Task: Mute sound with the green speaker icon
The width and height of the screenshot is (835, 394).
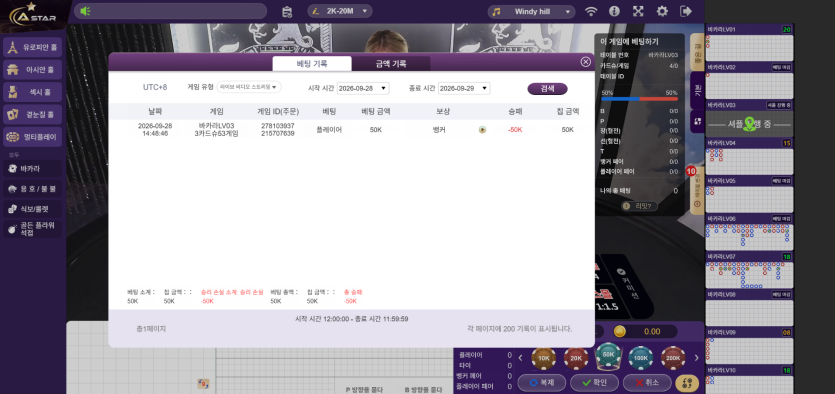Action: point(85,11)
